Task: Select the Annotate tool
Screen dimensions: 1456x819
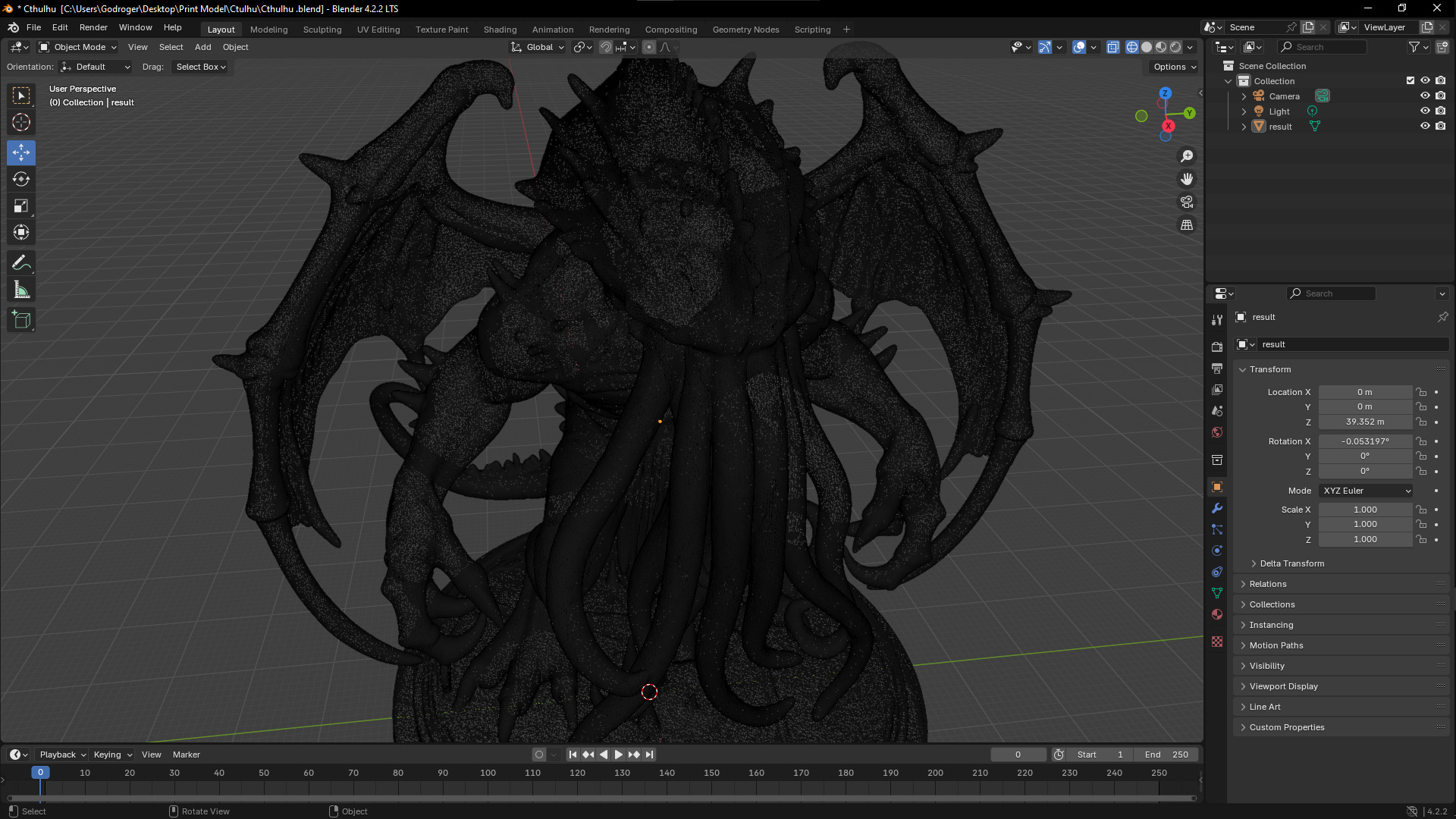Action: point(21,263)
